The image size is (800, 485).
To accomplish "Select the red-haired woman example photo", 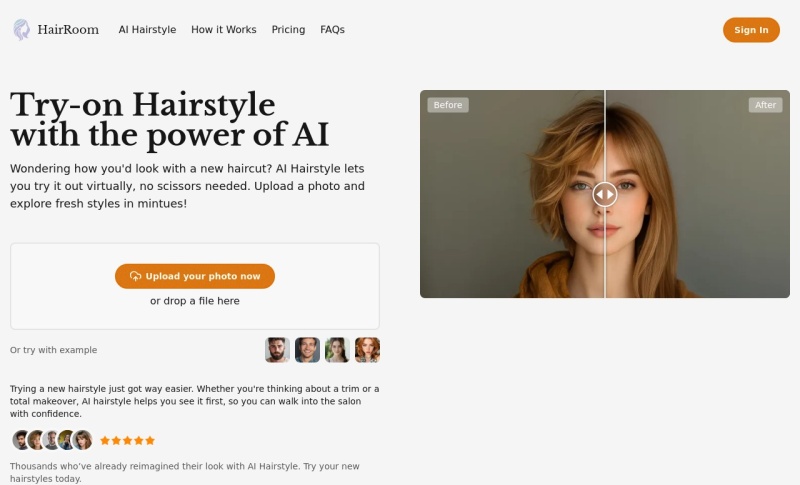I will click(367, 350).
